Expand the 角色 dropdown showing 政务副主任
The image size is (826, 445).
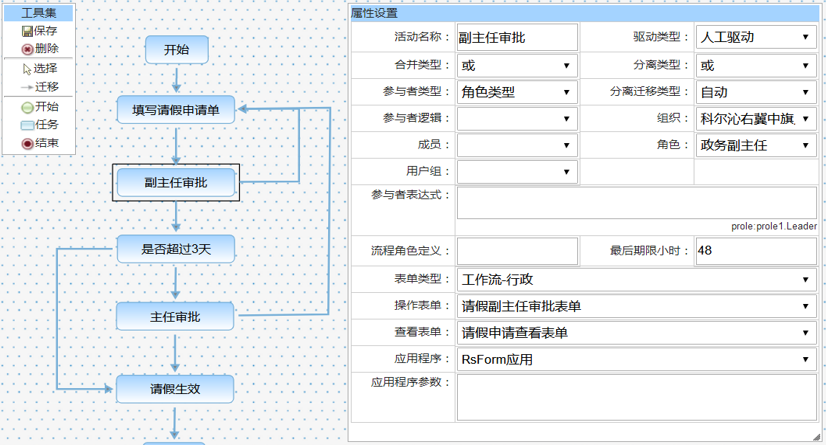click(x=756, y=146)
